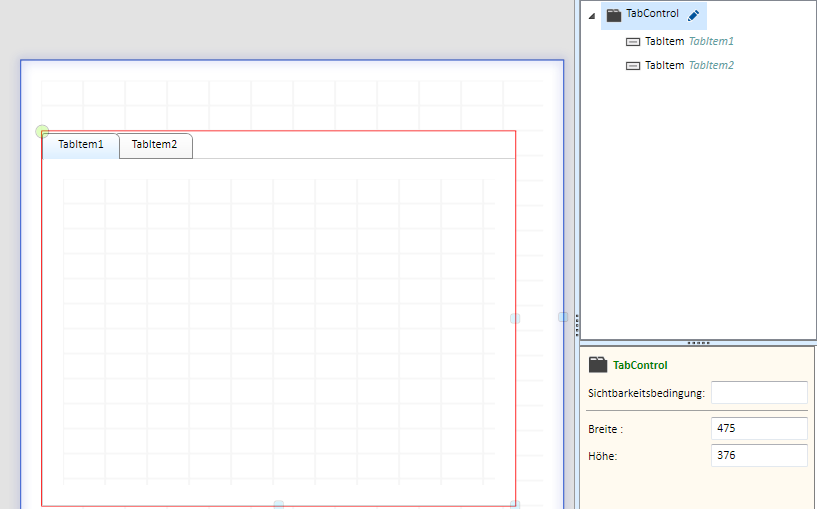Click the horizontal splitter above properties panel
Viewport: 817px width, 509px height.
tap(698, 343)
